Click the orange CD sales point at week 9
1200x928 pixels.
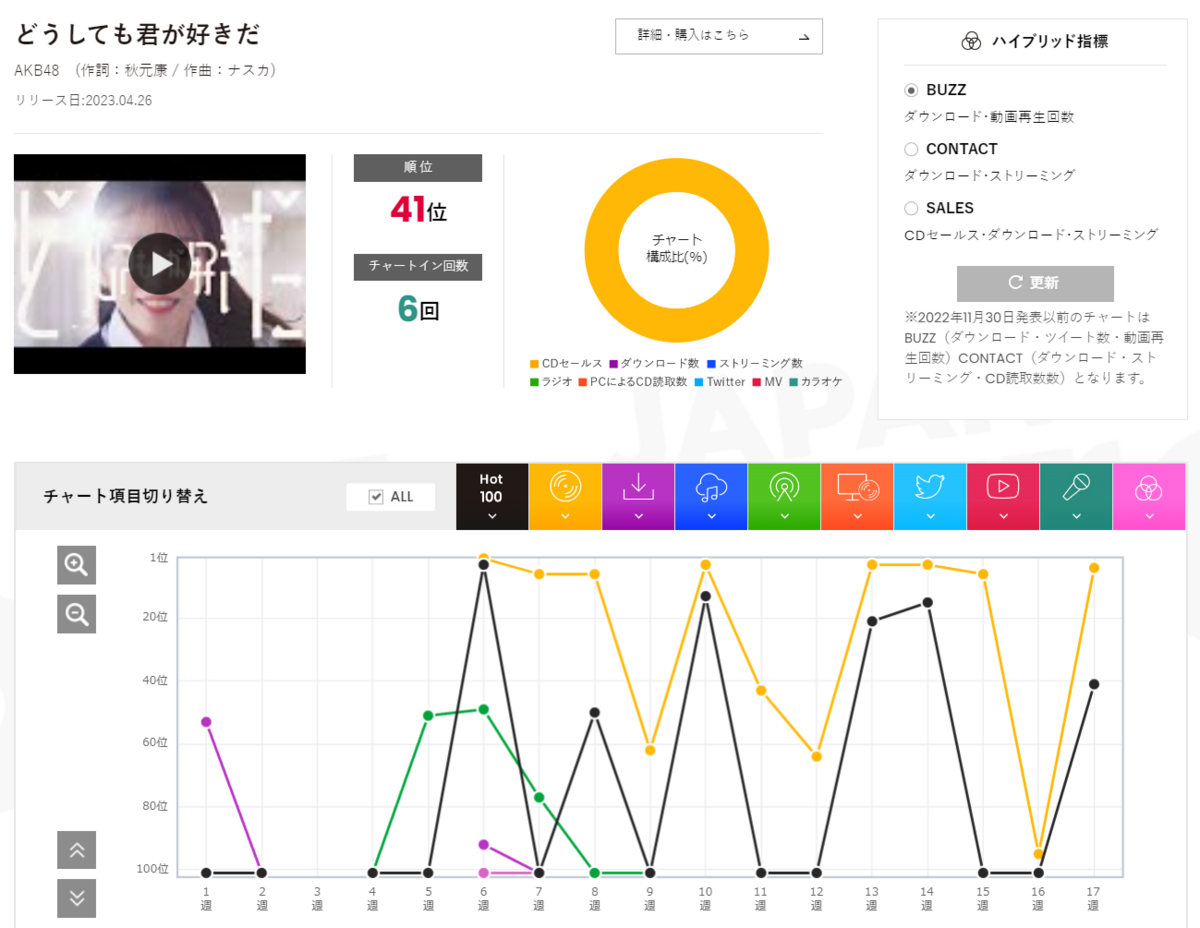[x=650, y=750]
